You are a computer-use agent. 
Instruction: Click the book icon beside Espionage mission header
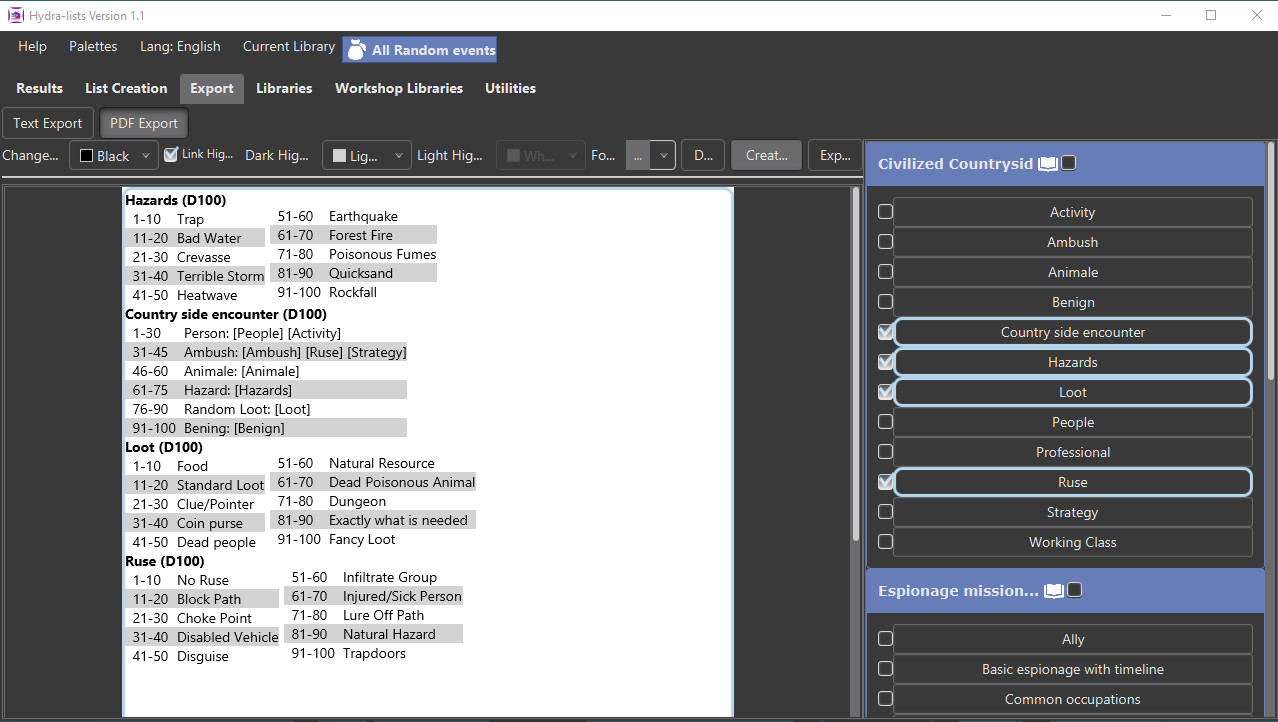[x=1053, y=590]
